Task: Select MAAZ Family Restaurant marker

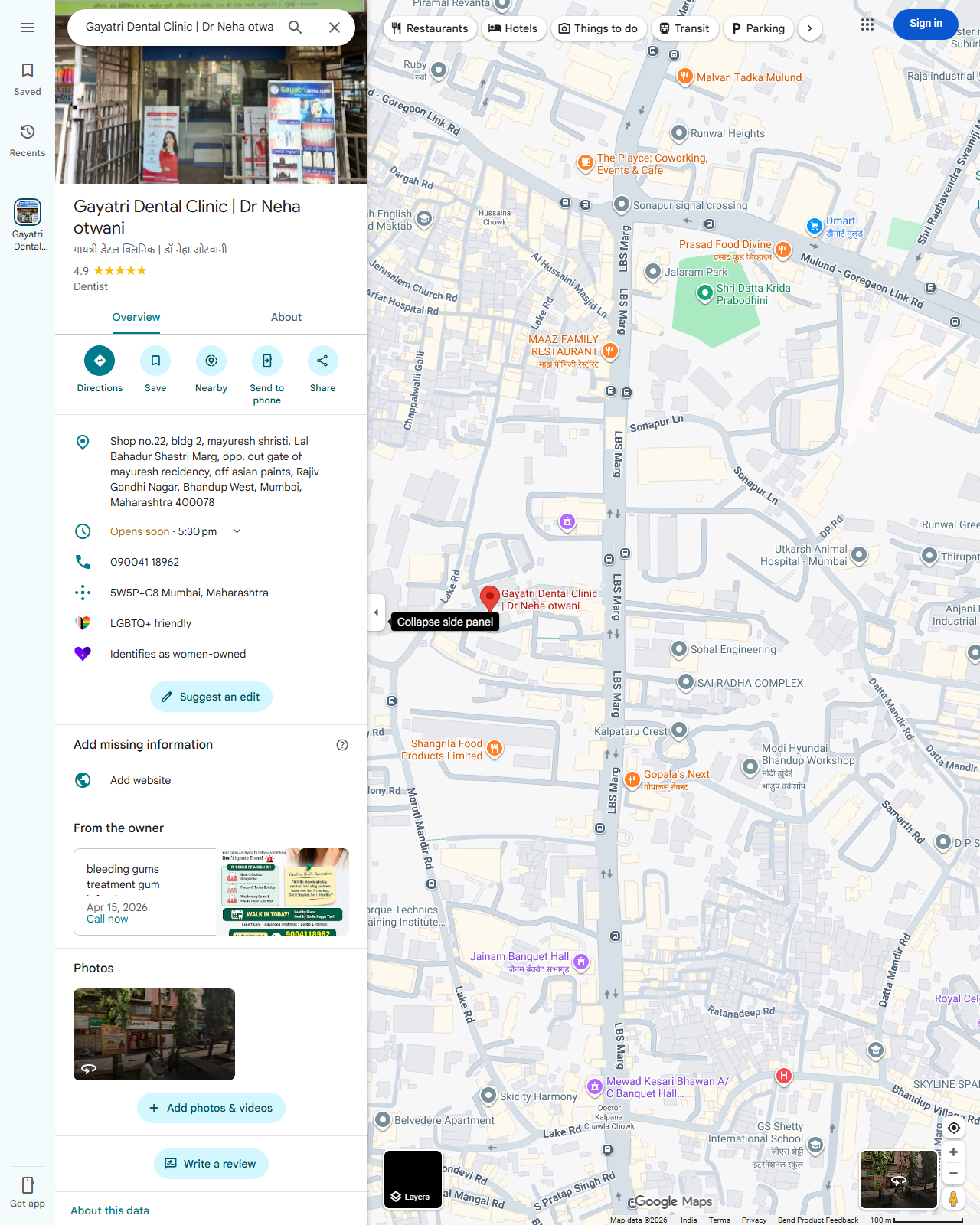Action: tap(610, 351)
